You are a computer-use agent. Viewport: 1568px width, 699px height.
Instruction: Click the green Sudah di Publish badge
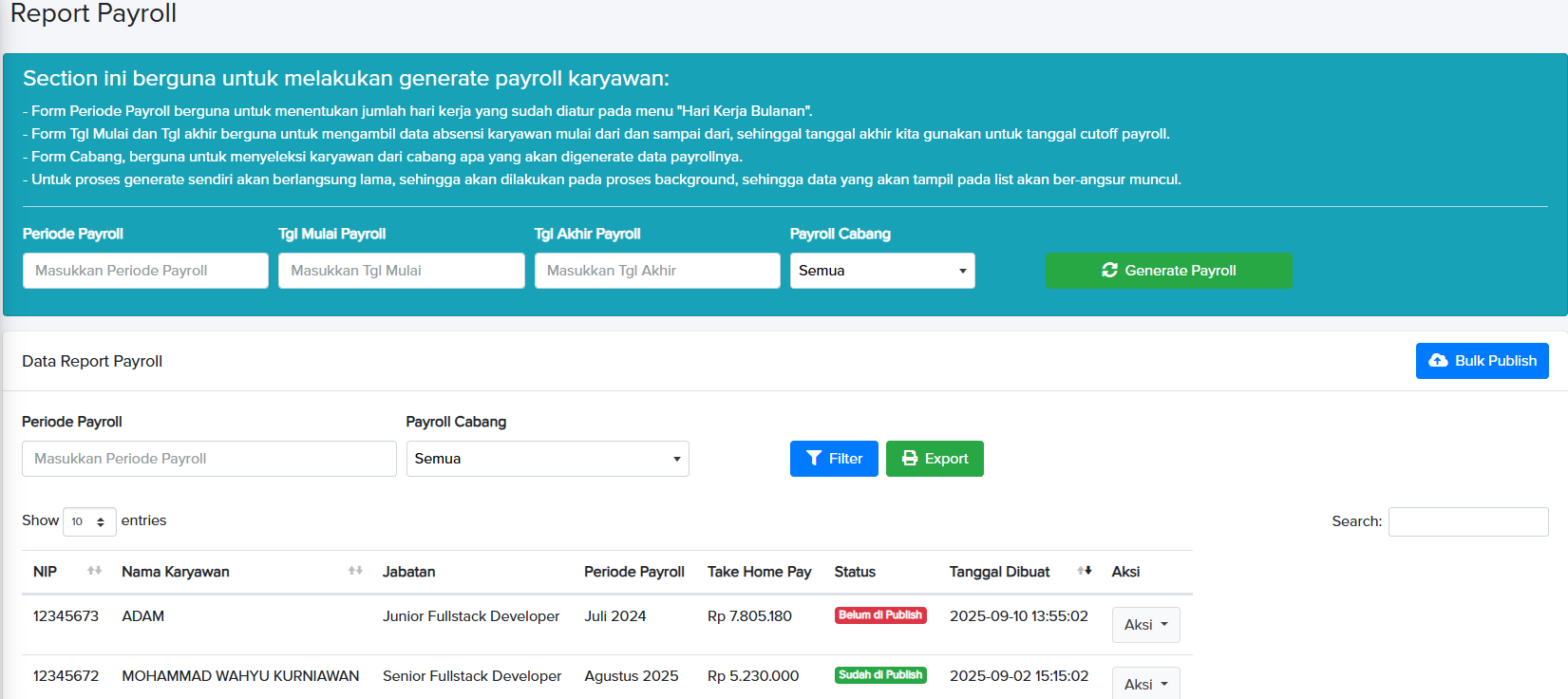(880, 675)
